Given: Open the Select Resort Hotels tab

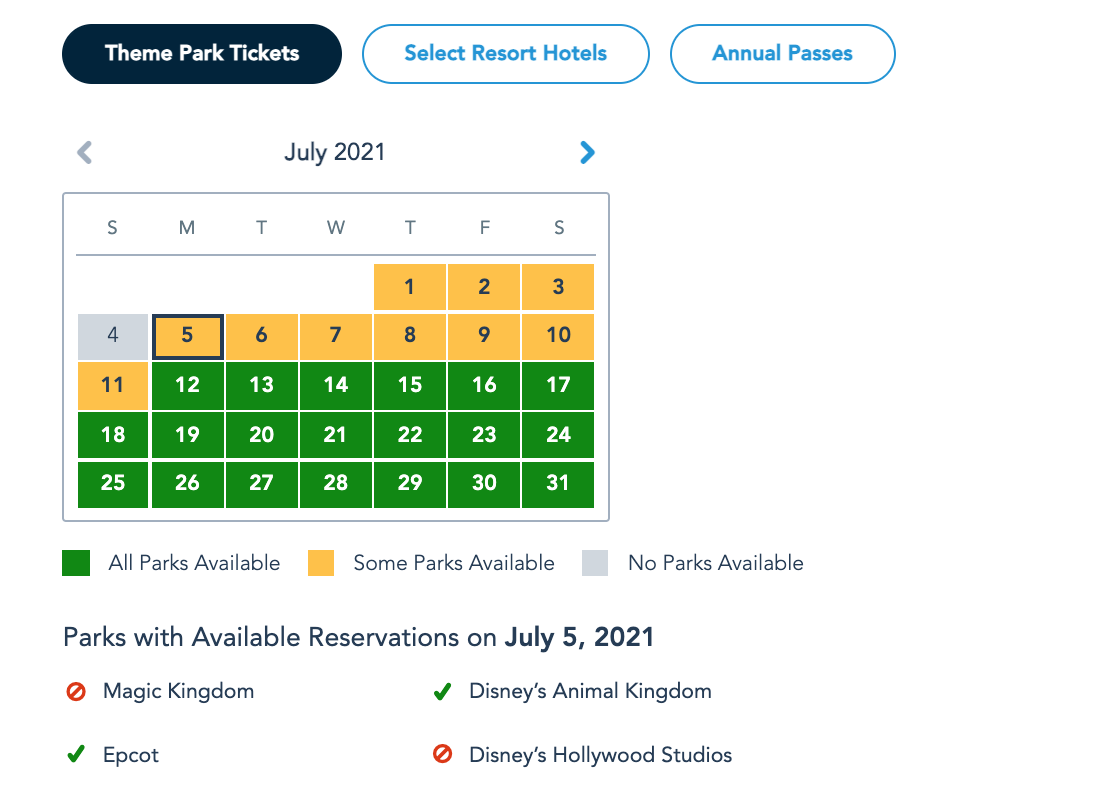Looking at the screenshot, I should pos(505,54).
